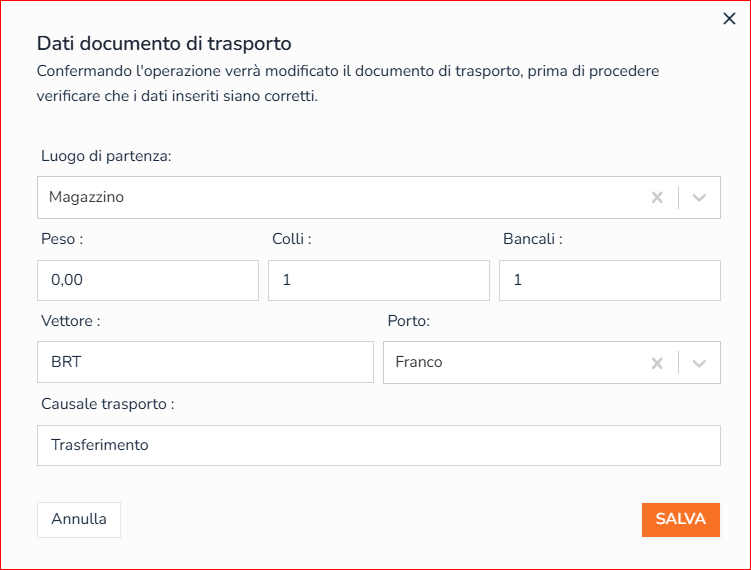Click the Magazzino value in departure field
The width and height of the screenshot is (751, 570).
click(87, 197)
